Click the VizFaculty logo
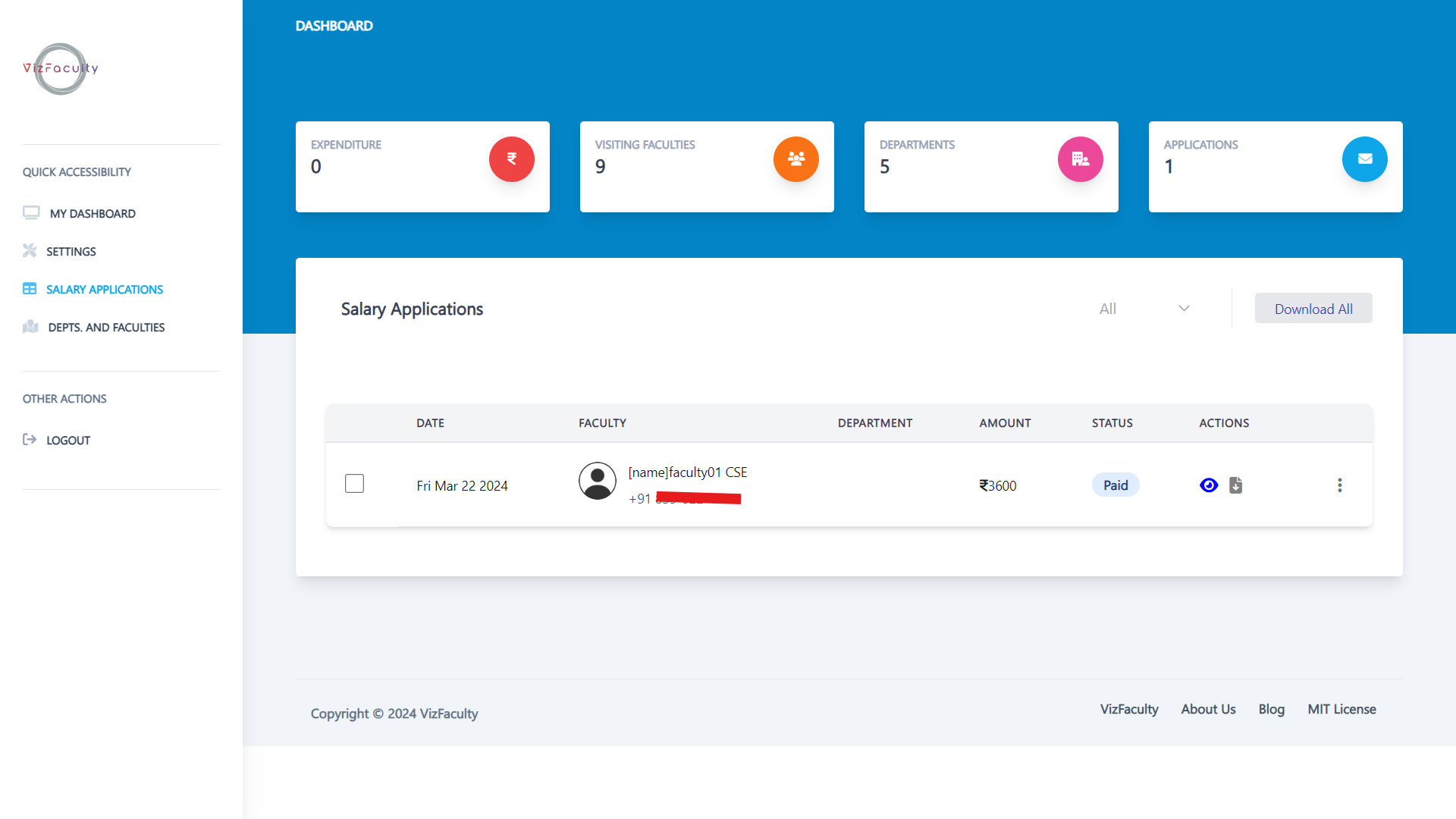 click(x=61, y=68)
